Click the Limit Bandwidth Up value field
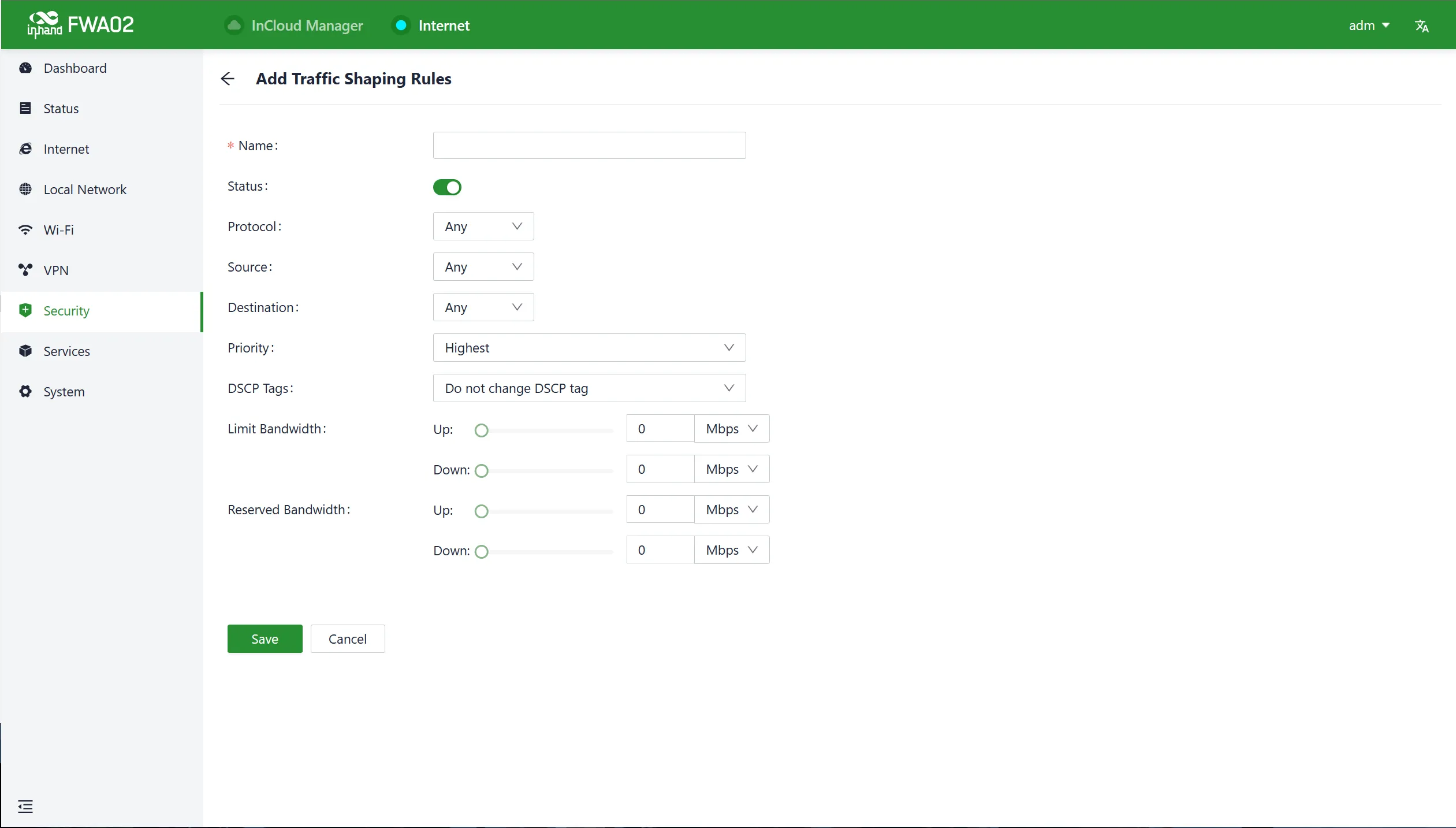Viewport: 1456px width, 828px height. pyautogui.click(x=660, y=429)
